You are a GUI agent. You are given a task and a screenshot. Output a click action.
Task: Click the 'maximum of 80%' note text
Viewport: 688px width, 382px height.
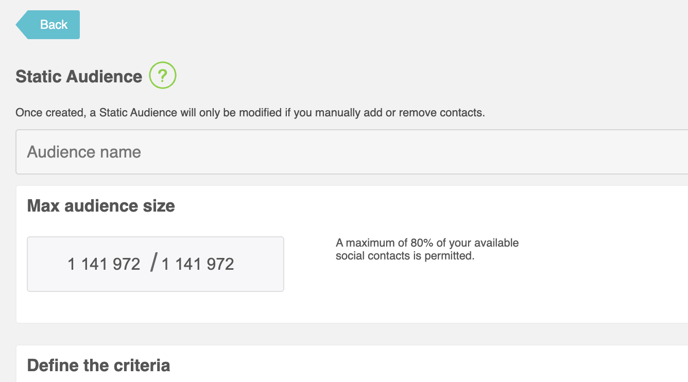pyautogui.click(x=427, y=243)
